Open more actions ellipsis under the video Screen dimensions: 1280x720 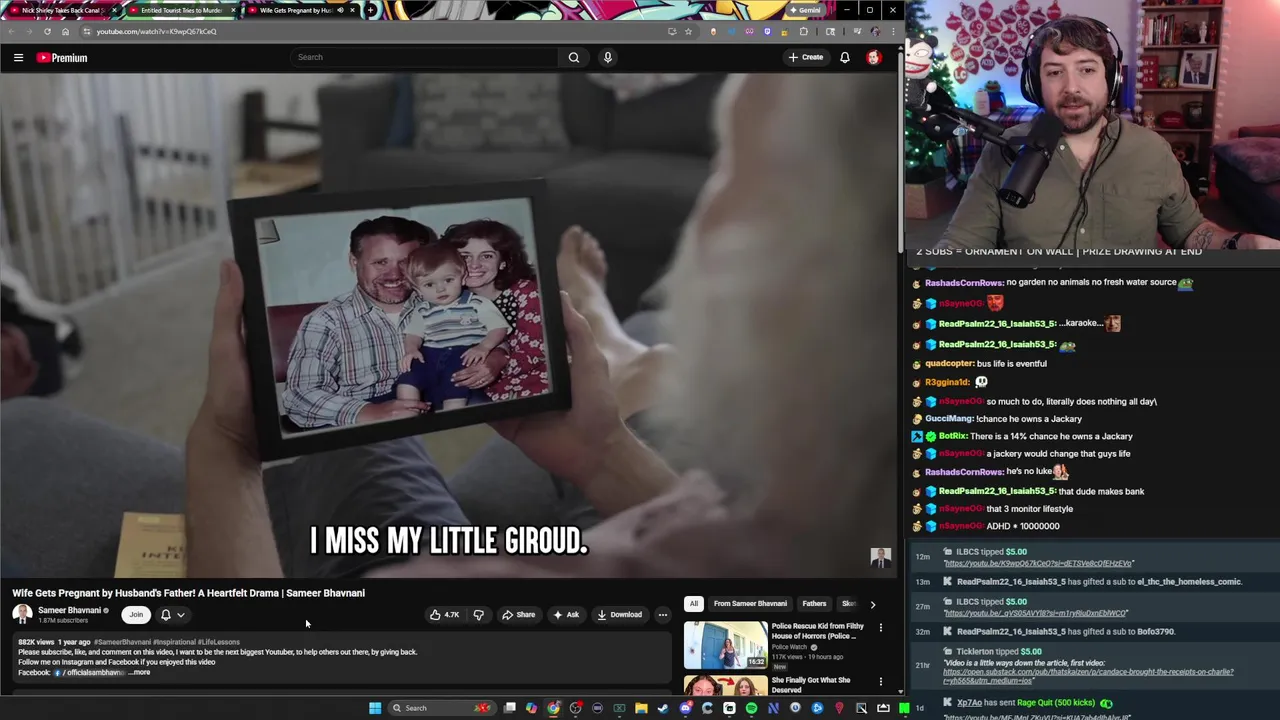pyautogui.click(x=662, y=615)
